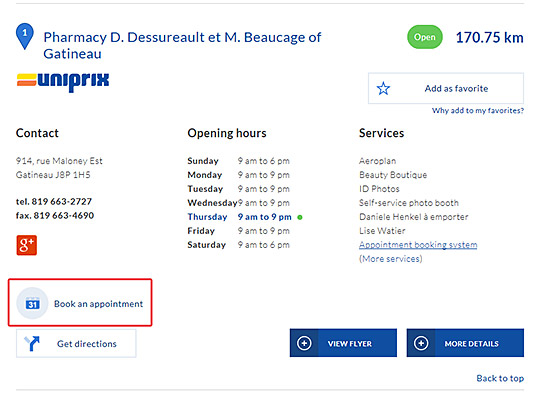The height and width of the screenshot is (394, 540).
Task: Click the Contact heading
Action: pos(37,133)
